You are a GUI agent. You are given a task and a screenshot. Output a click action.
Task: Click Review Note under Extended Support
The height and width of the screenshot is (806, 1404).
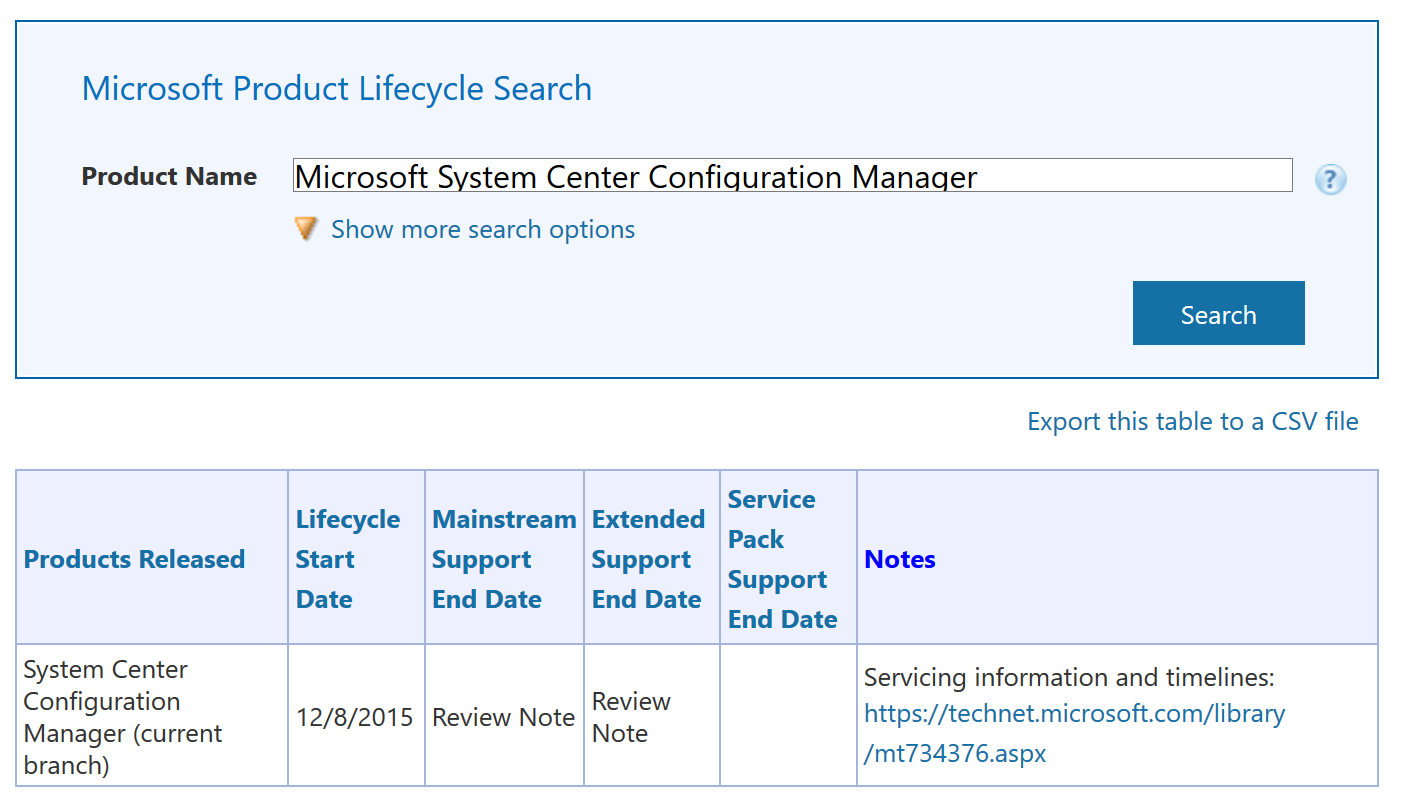631,717
